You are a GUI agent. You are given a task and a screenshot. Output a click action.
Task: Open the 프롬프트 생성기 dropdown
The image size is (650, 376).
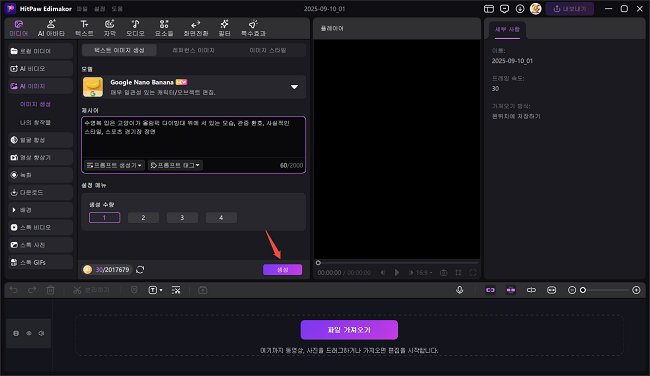114,165
